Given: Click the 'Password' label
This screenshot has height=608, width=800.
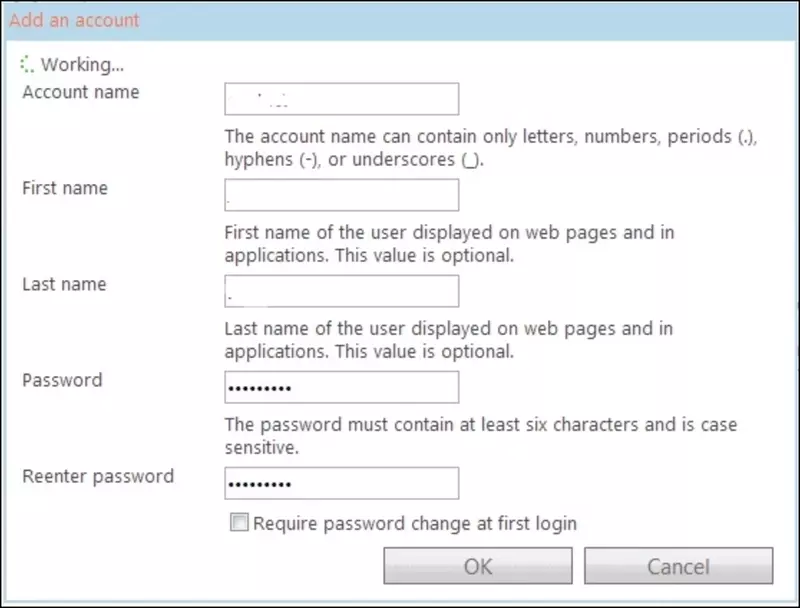Looking at the screenshot, I should [x=62, y=381].
